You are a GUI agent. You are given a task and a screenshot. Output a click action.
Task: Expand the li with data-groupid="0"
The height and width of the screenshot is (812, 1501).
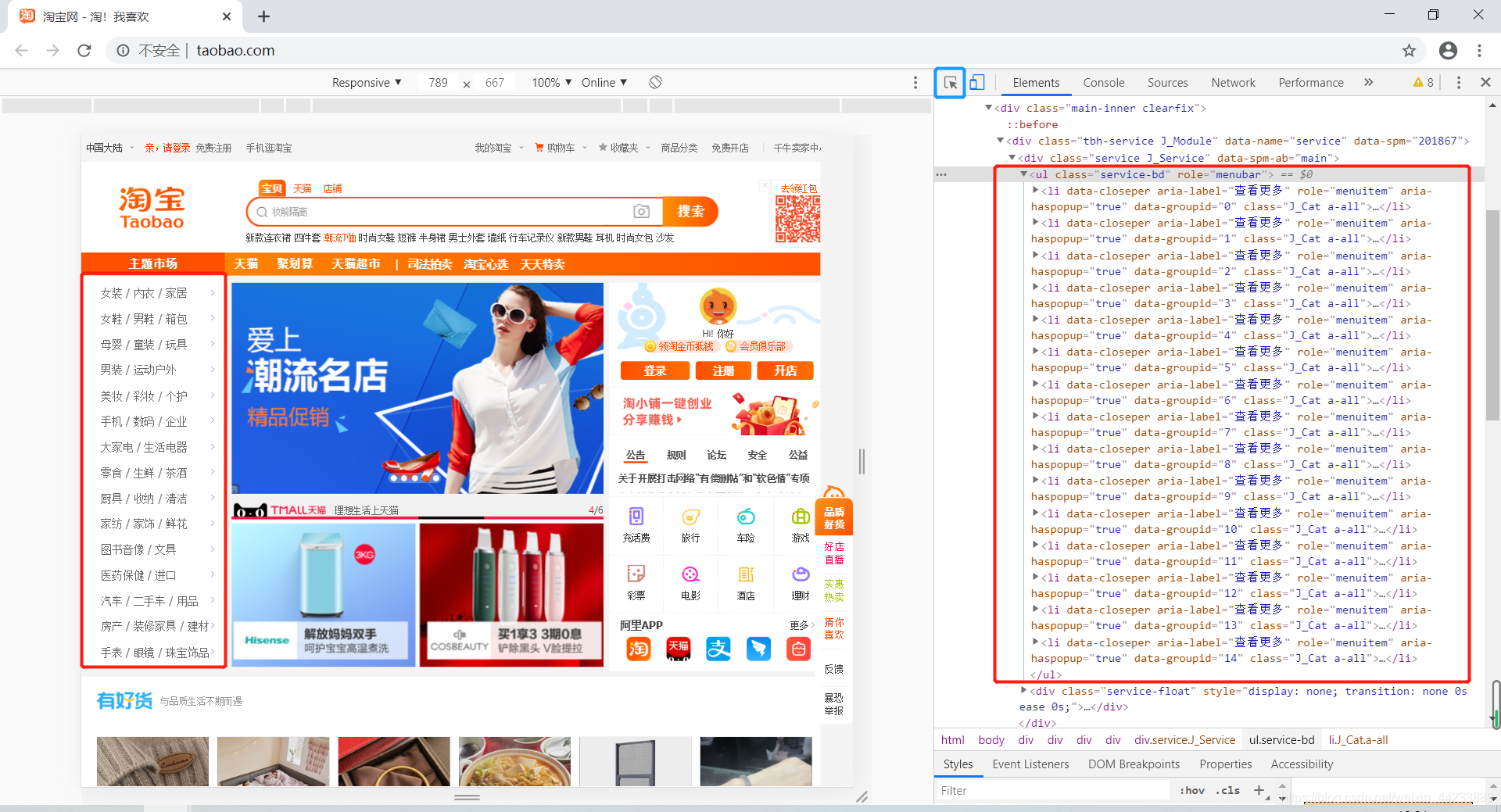click(x=1035, y=190)
